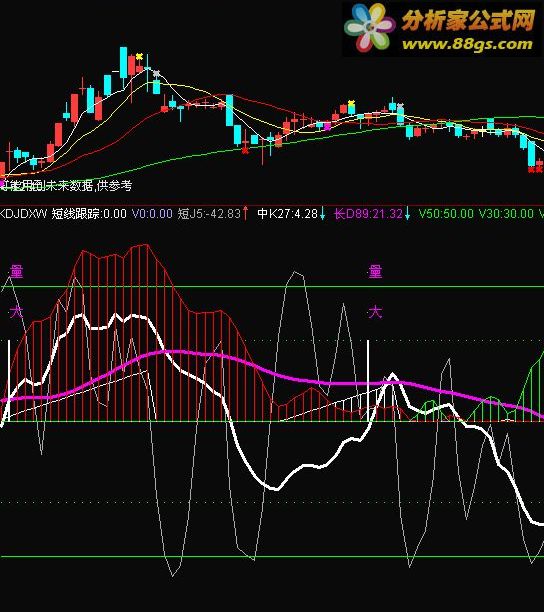Screen dimensions: 544x612
Task: Click the gray X marker near the price peak
Action: coord(156,73)
